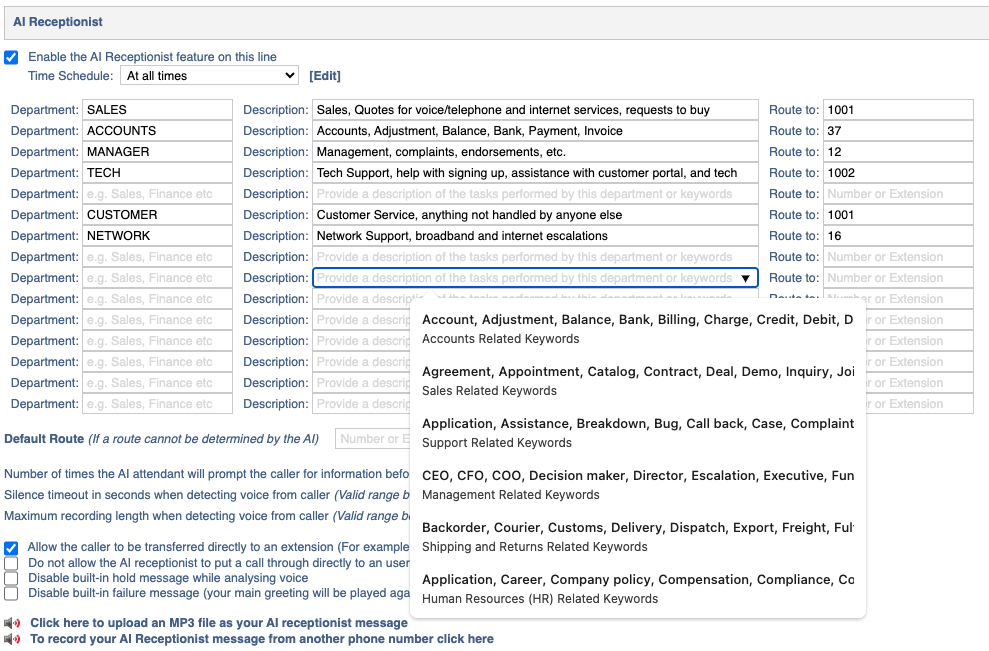
Task: Click the Sales, Quotes description field
Action: pos(535,110)
